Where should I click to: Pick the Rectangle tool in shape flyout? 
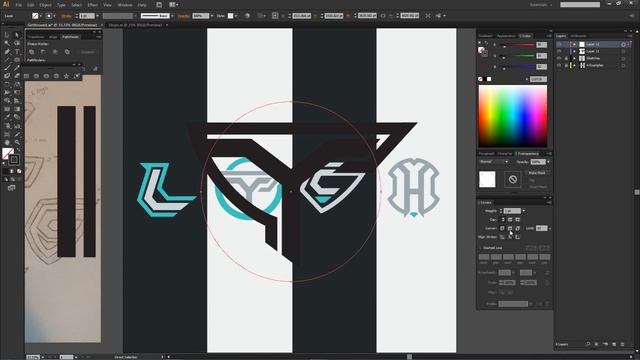point(27,76)
